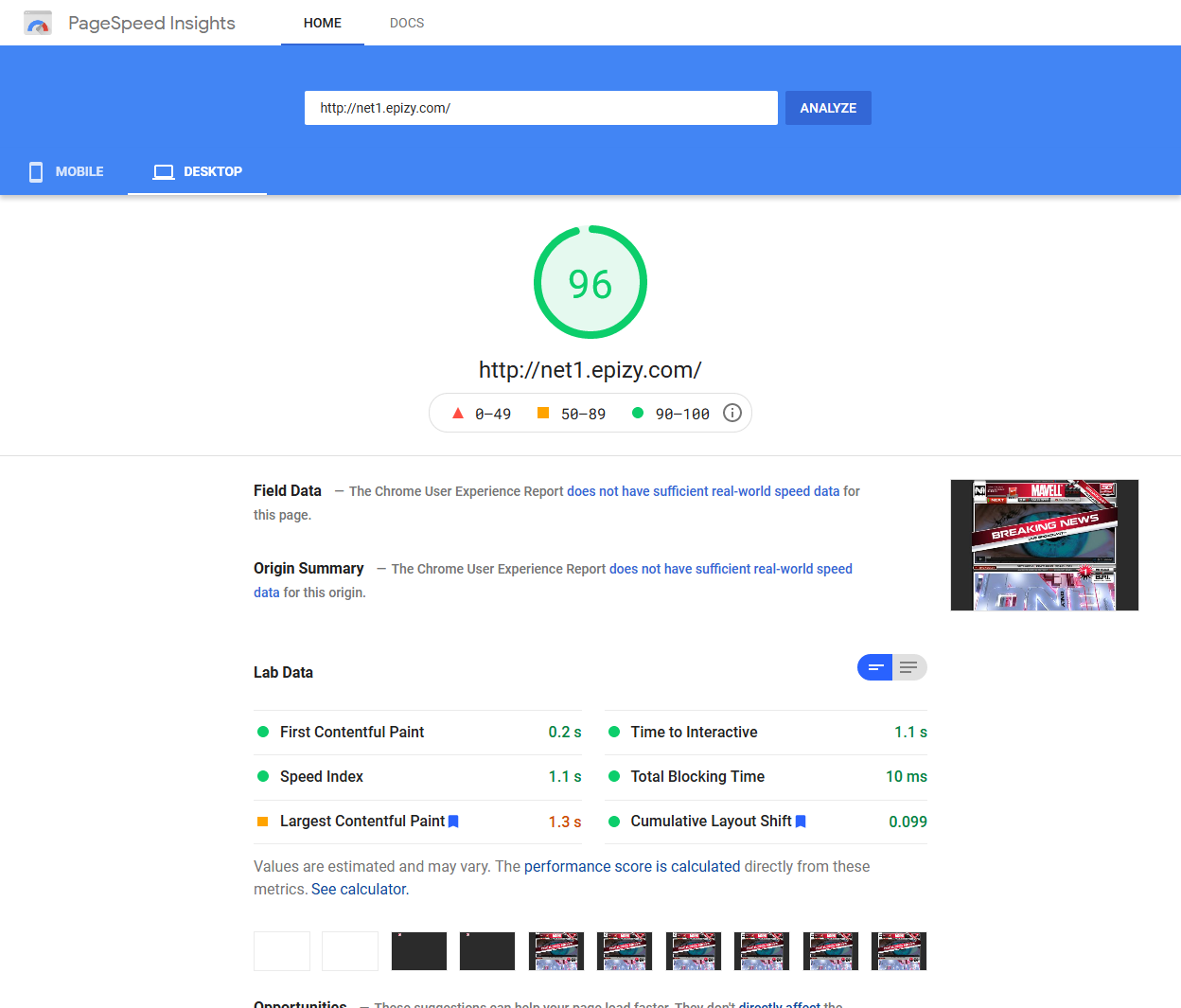Click the 'Time to Interactive' metric label
This screenshot has width=1181, height=1008.
point(695,732)
